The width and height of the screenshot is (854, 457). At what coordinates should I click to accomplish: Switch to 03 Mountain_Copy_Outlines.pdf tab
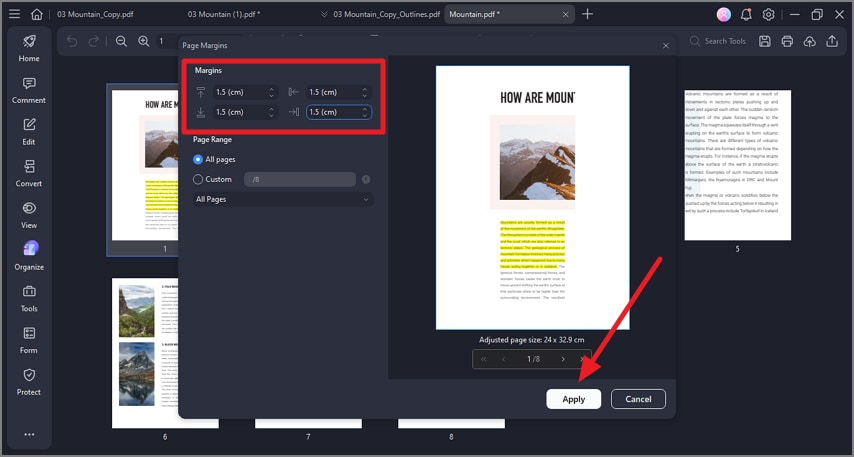pyautogui.click(x=386, y=14)
